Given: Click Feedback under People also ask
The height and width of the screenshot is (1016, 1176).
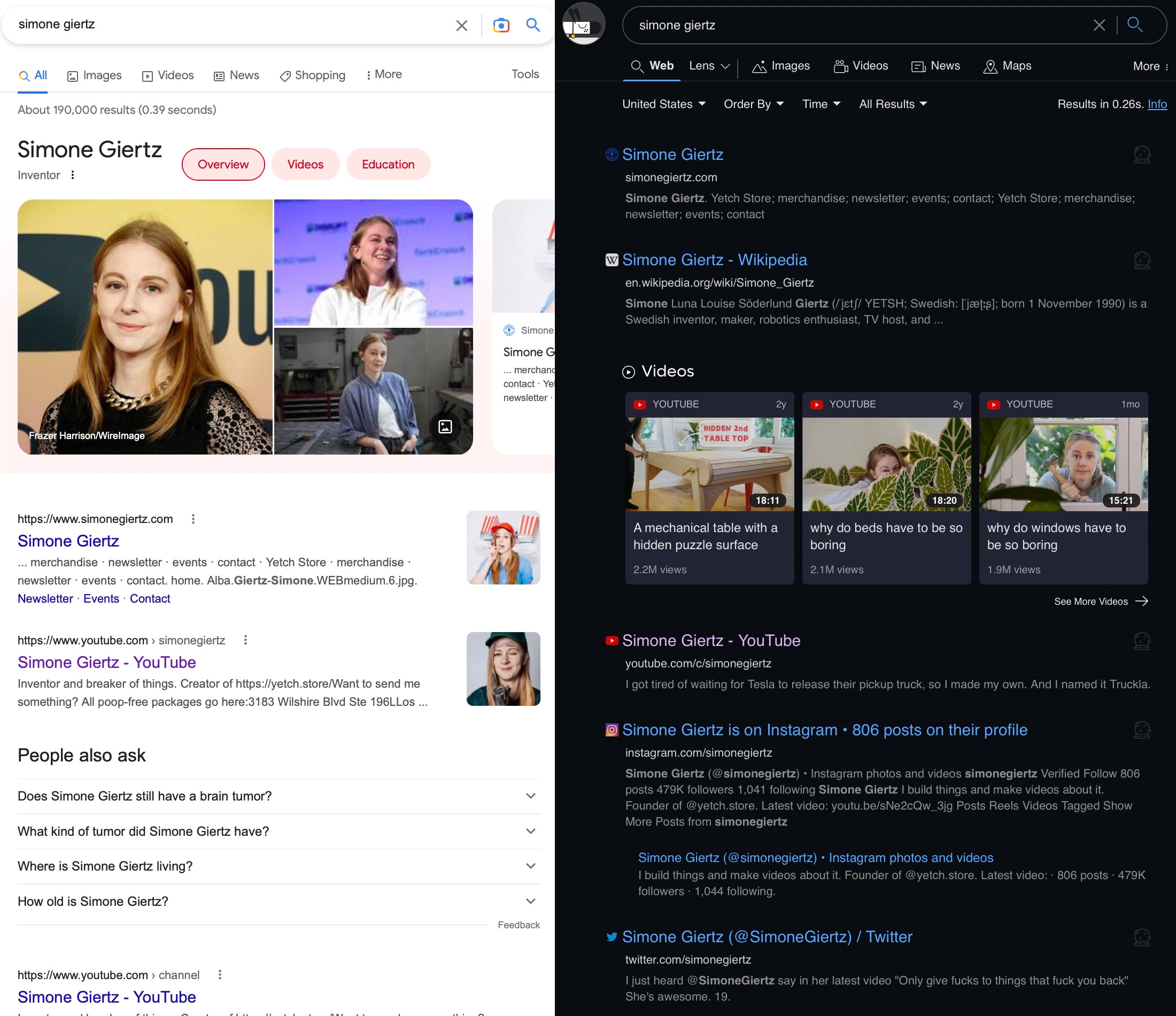Looking at the screenshot, I should tap(519, 925).
